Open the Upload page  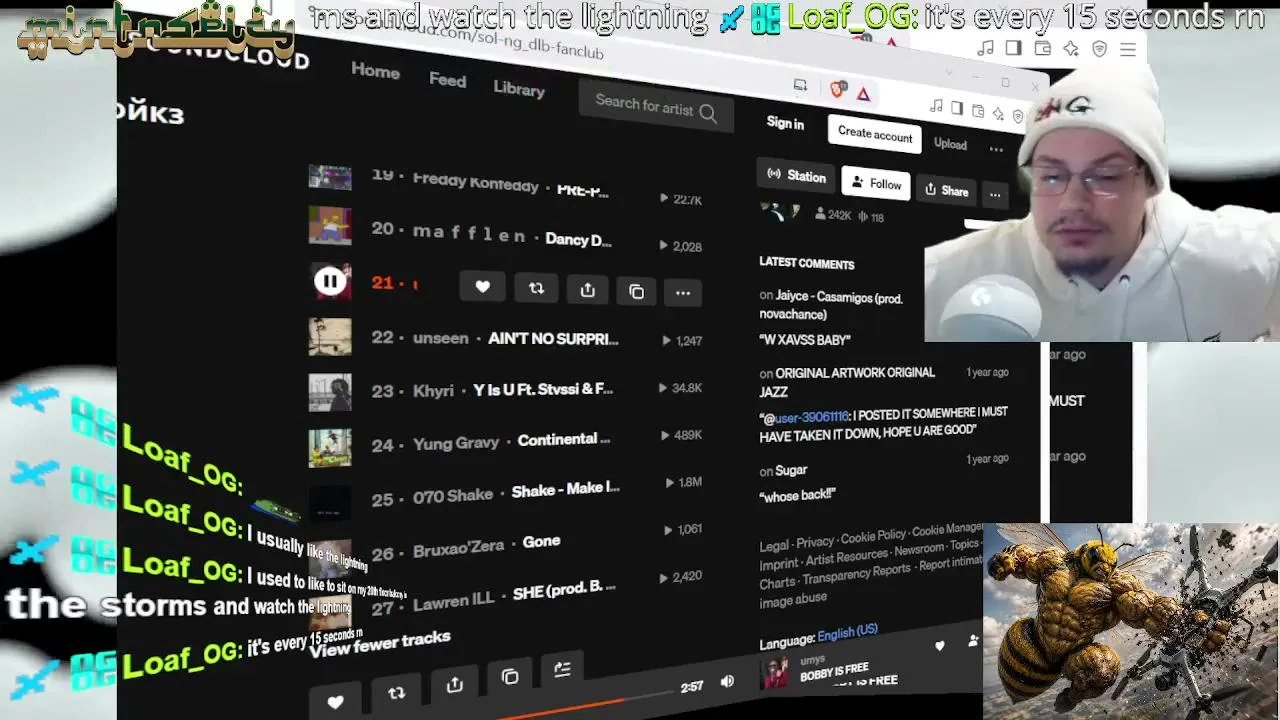pyautogui.click(x=950, y=144)
